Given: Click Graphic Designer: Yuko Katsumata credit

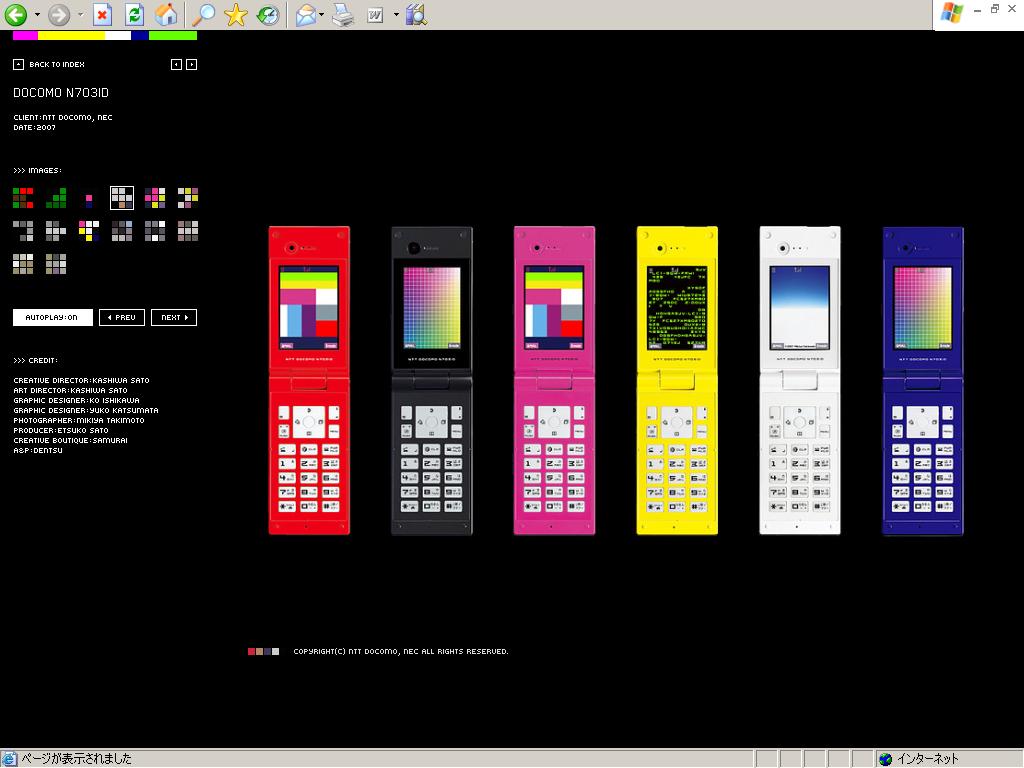Looking at the screenshot, I should pos(86,410).
